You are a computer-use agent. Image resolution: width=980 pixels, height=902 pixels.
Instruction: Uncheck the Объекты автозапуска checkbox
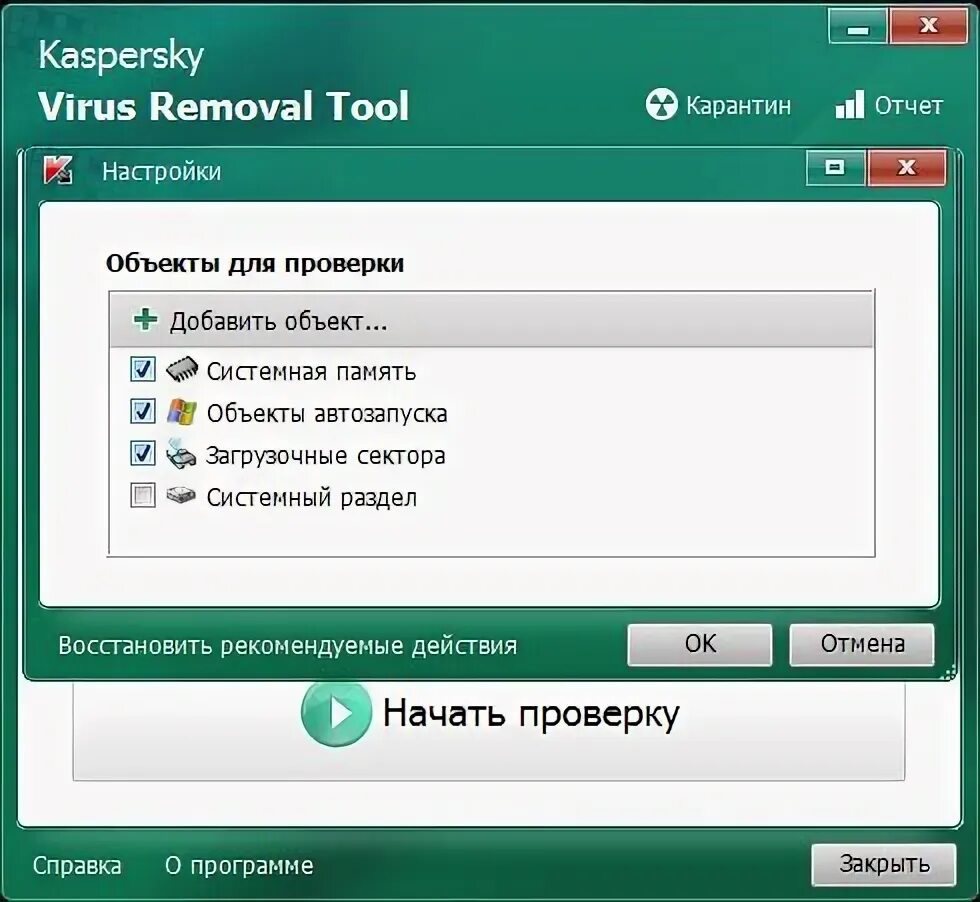[142, 411]
